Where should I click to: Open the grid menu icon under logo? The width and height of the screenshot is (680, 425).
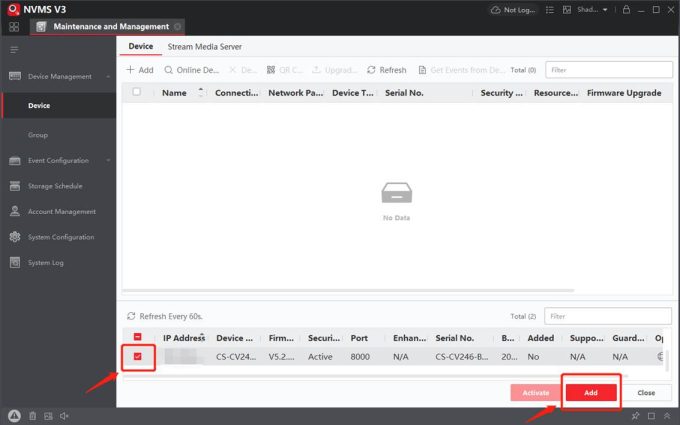14,26
